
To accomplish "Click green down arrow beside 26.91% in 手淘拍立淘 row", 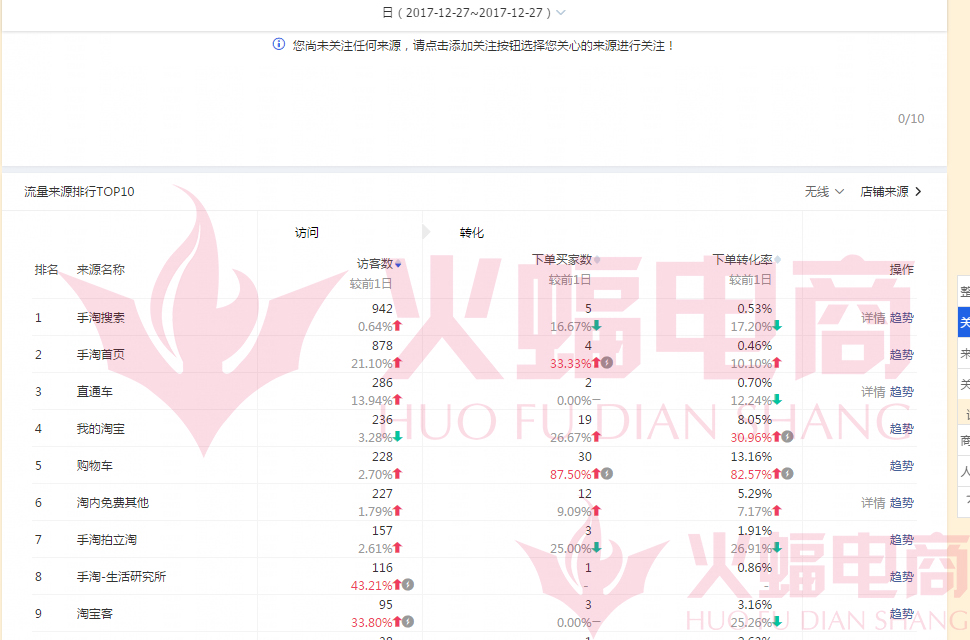I will pos(777,548).
